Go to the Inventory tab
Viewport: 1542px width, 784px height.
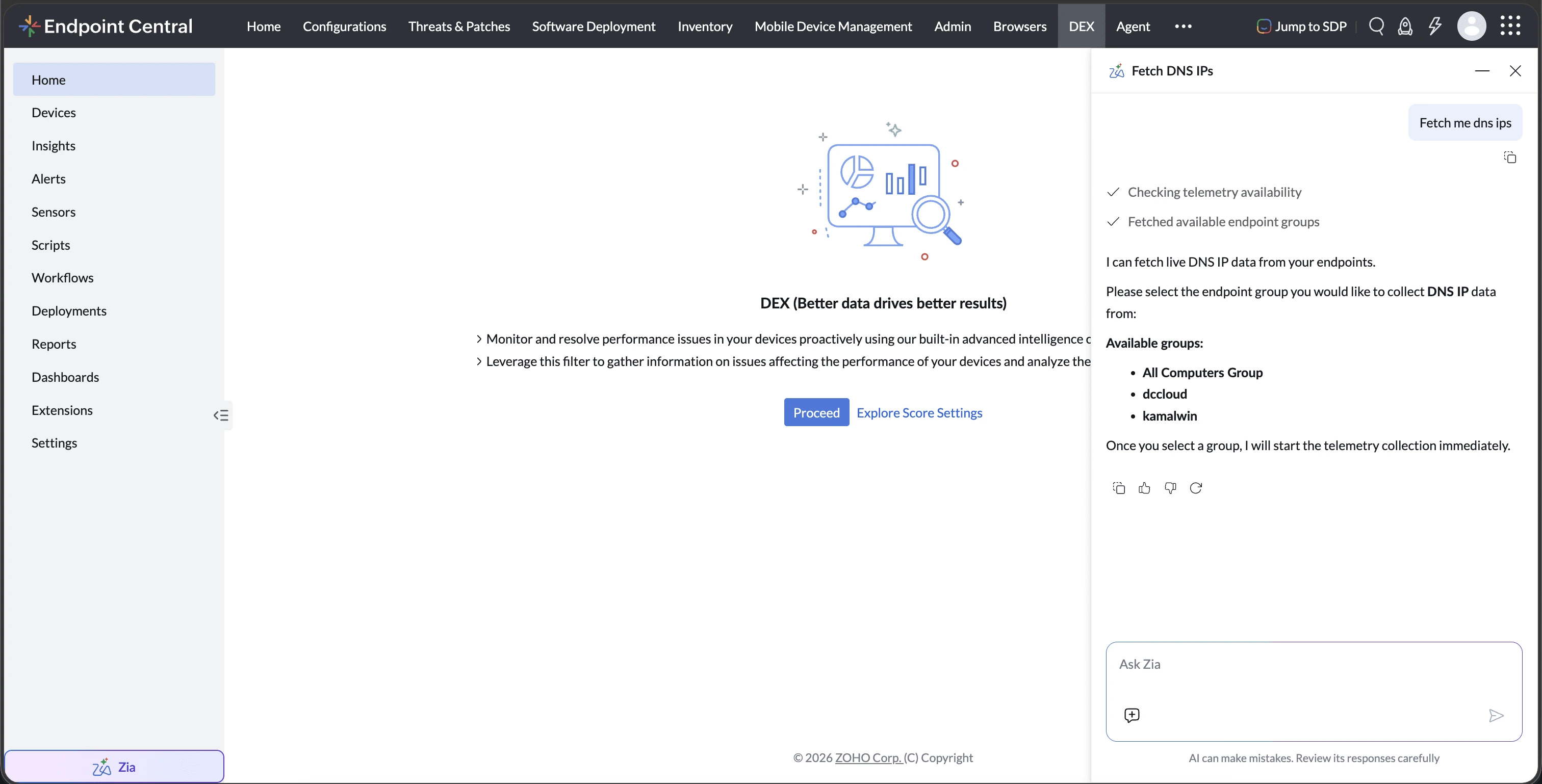click(705, 27)
